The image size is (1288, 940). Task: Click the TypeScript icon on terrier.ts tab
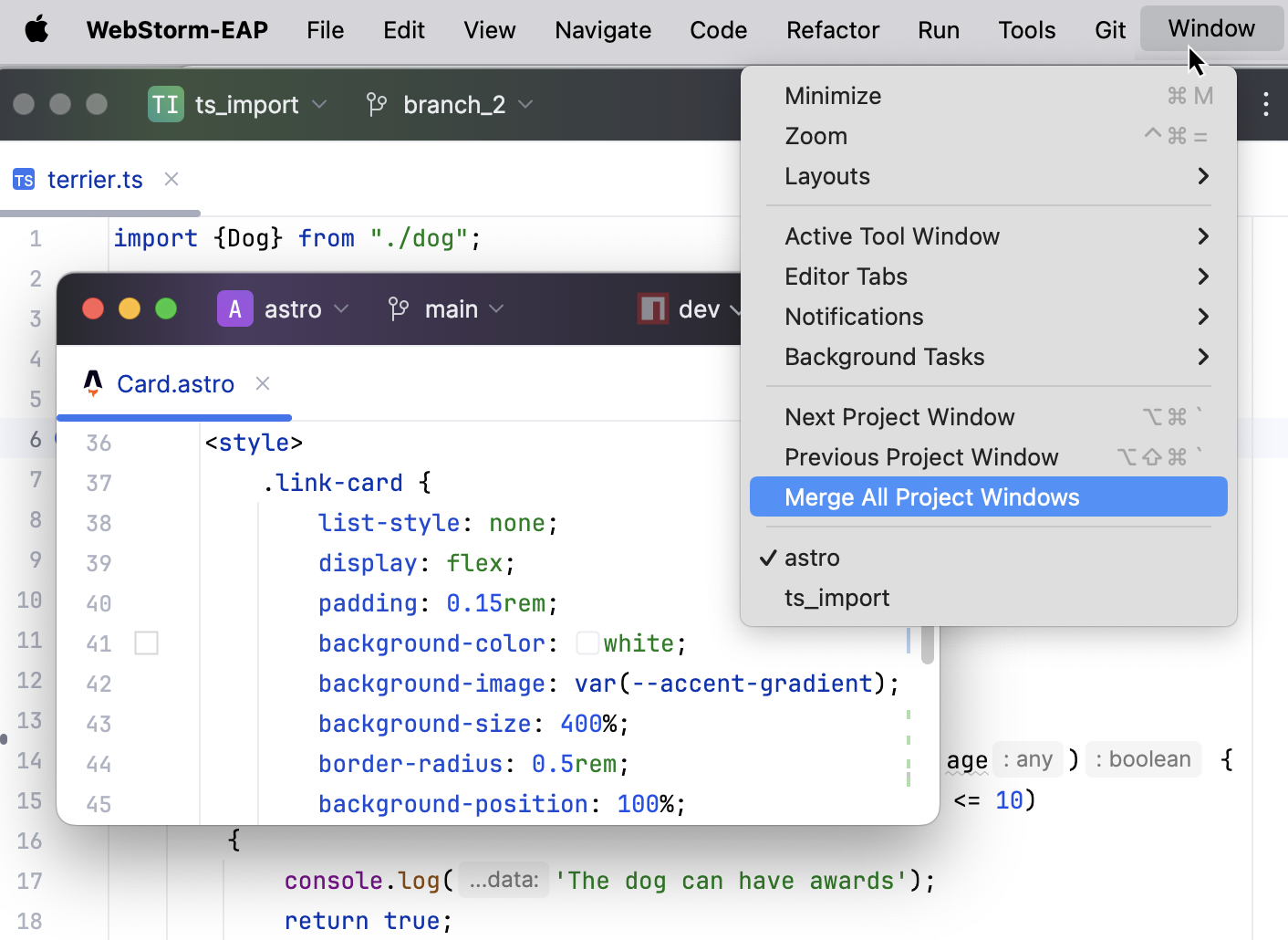[24, 180]
